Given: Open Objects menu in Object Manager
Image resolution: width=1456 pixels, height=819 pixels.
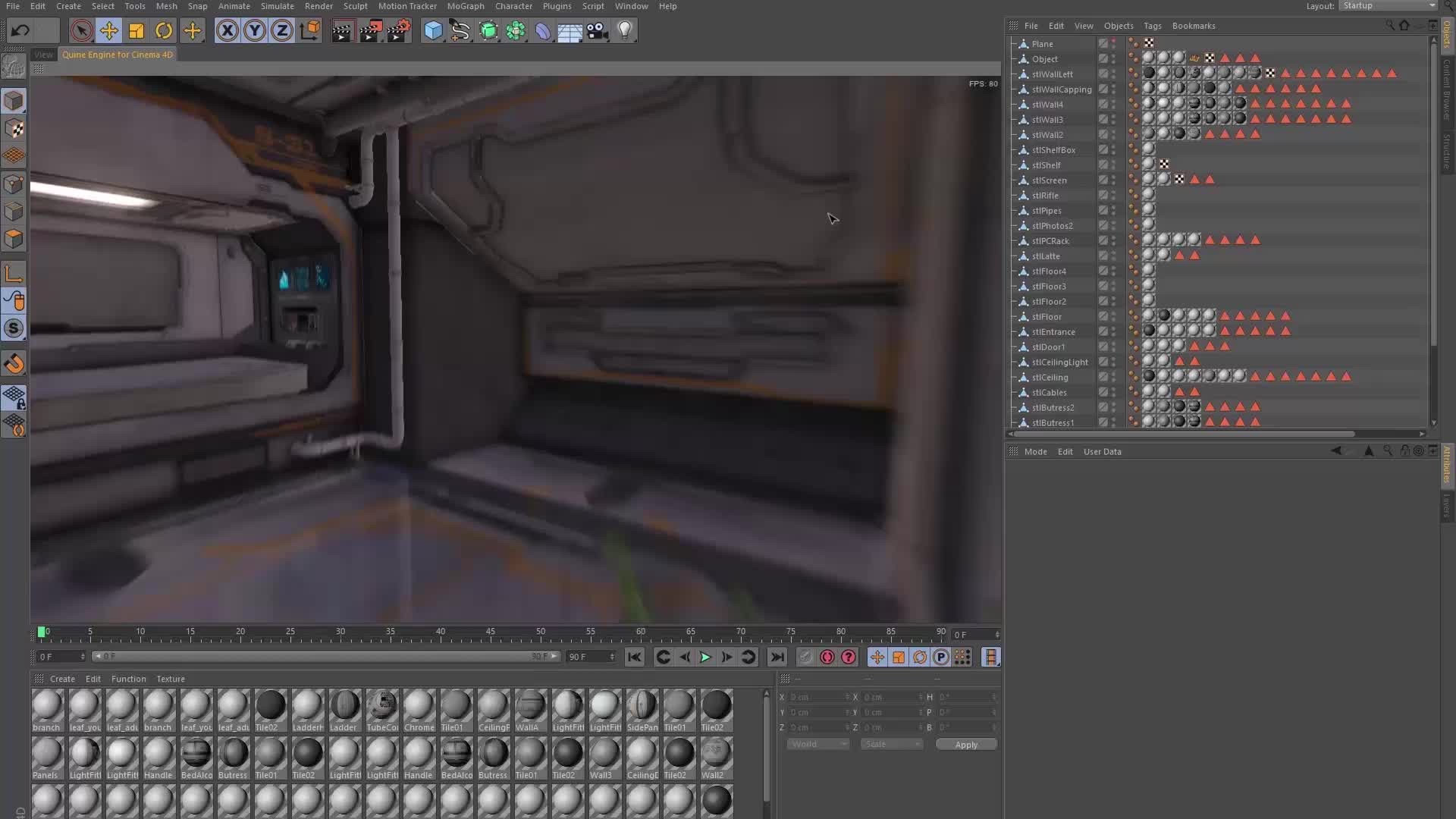Looking at the screenshot, I should 1119,26.
